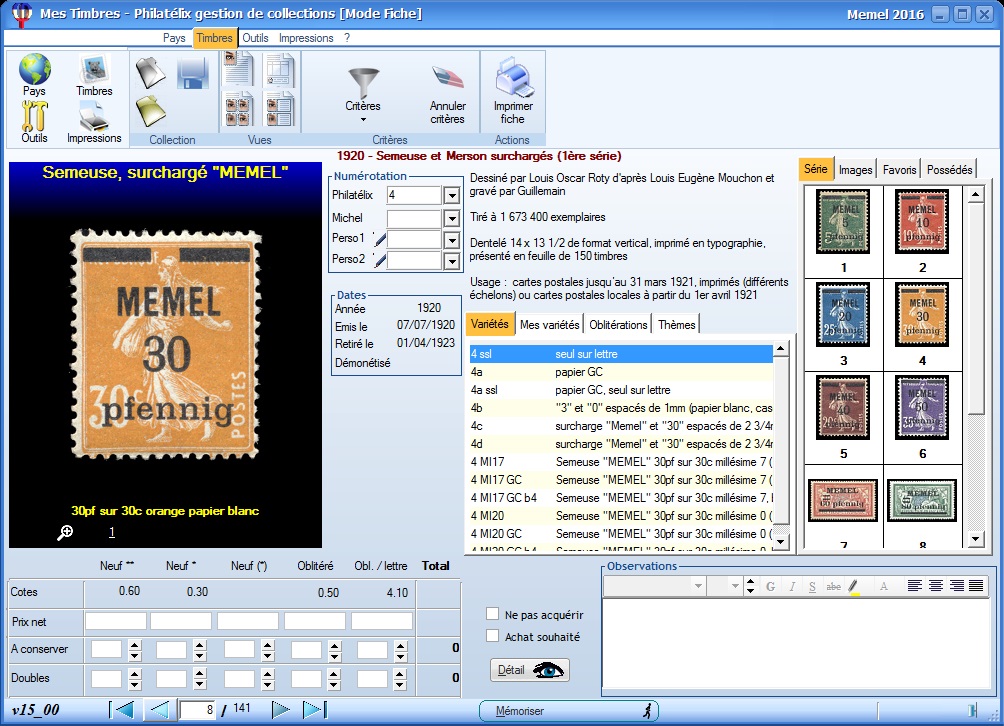The image size is (1004, 726).
Task: Switch to the Images tab
Action: coord(855,170)
